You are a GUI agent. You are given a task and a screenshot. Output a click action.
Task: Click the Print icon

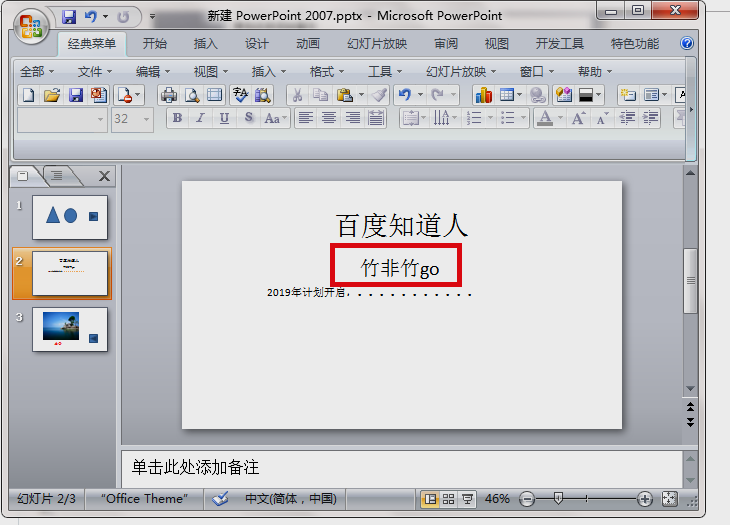[x=169, y=95]
